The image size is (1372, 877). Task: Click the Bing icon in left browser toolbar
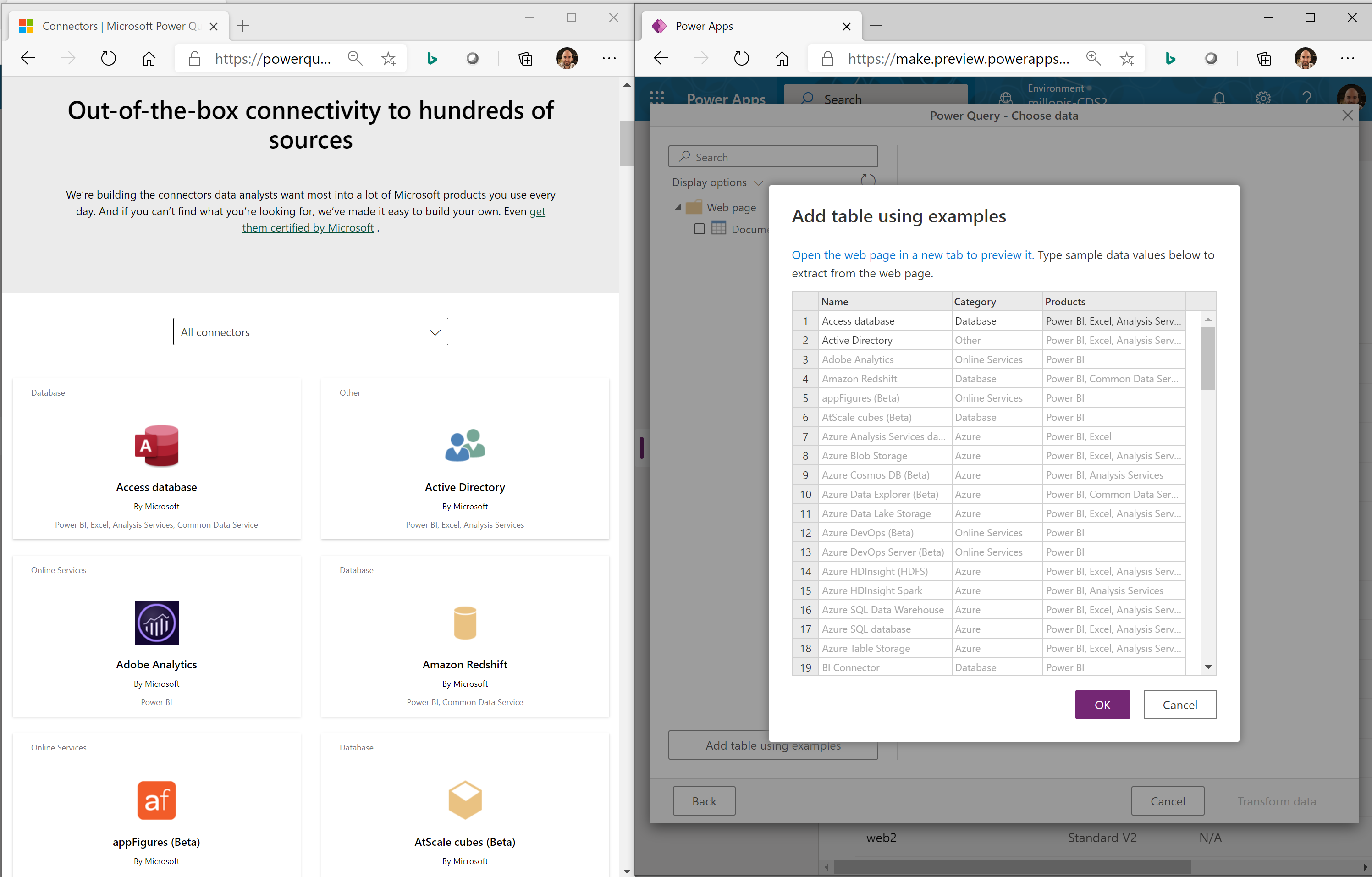(432, 58)
